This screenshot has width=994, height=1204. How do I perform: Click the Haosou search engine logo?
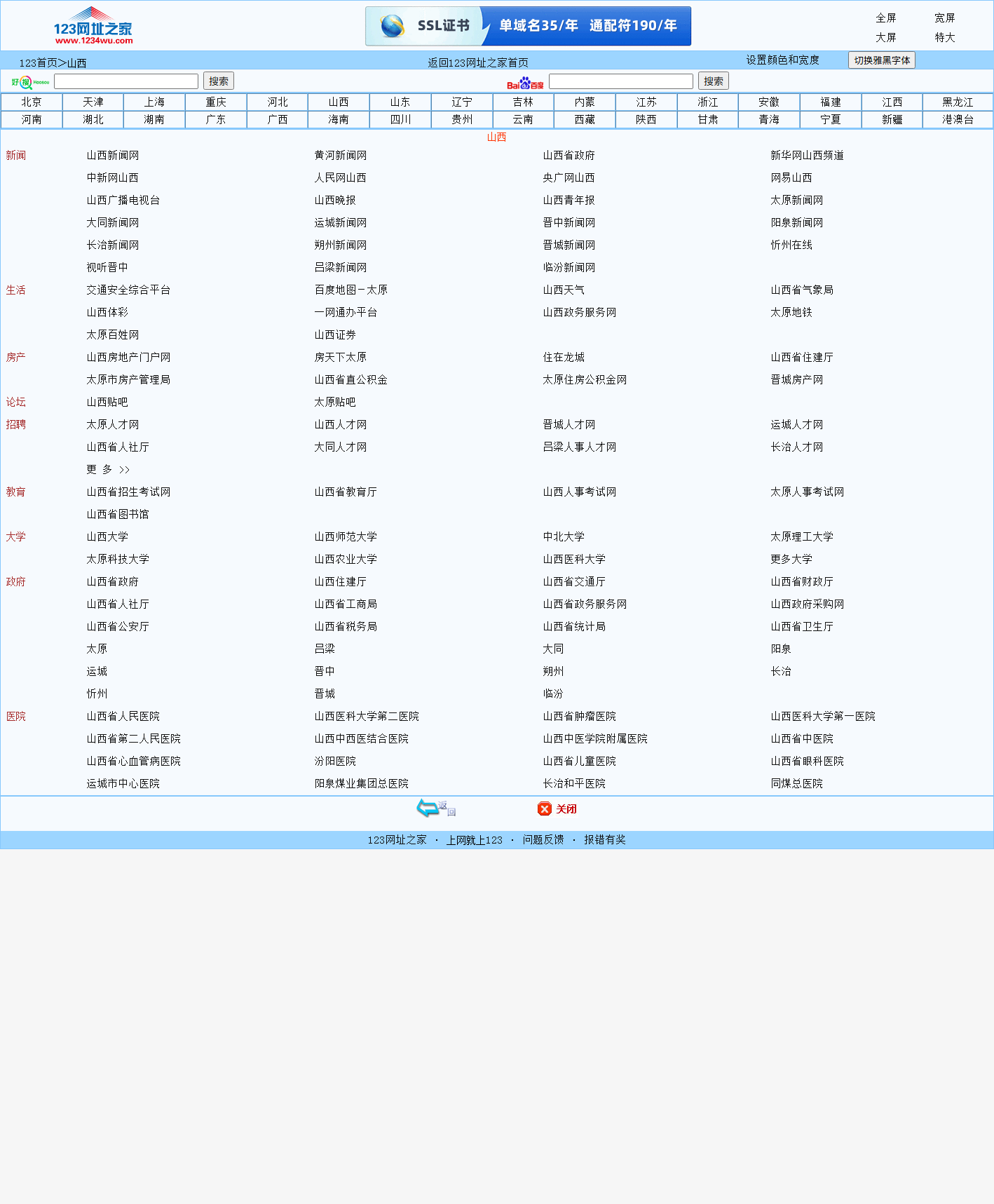[x=30, y=82]
